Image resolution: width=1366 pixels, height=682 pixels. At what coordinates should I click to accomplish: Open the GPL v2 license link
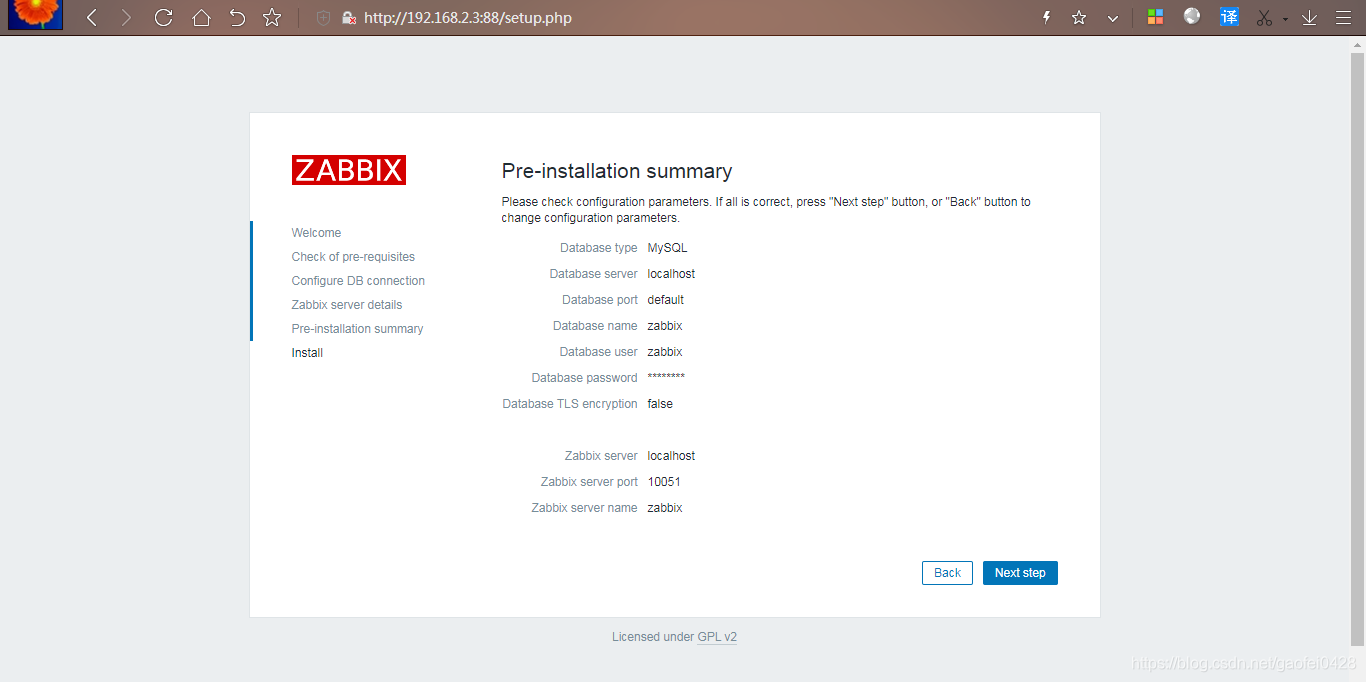(x=717, y=637)
